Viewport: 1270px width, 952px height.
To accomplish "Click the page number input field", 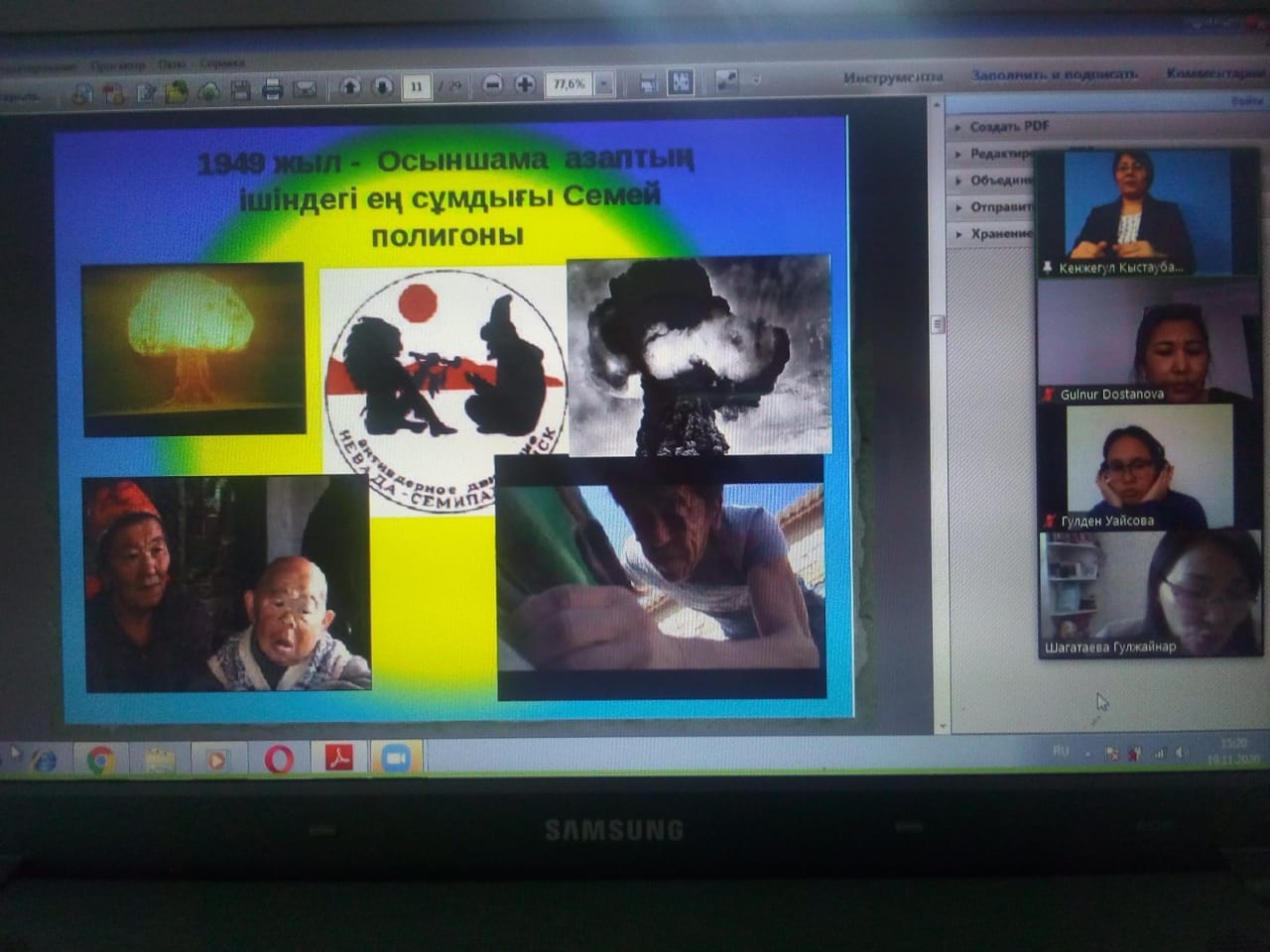I will (417, 87).
